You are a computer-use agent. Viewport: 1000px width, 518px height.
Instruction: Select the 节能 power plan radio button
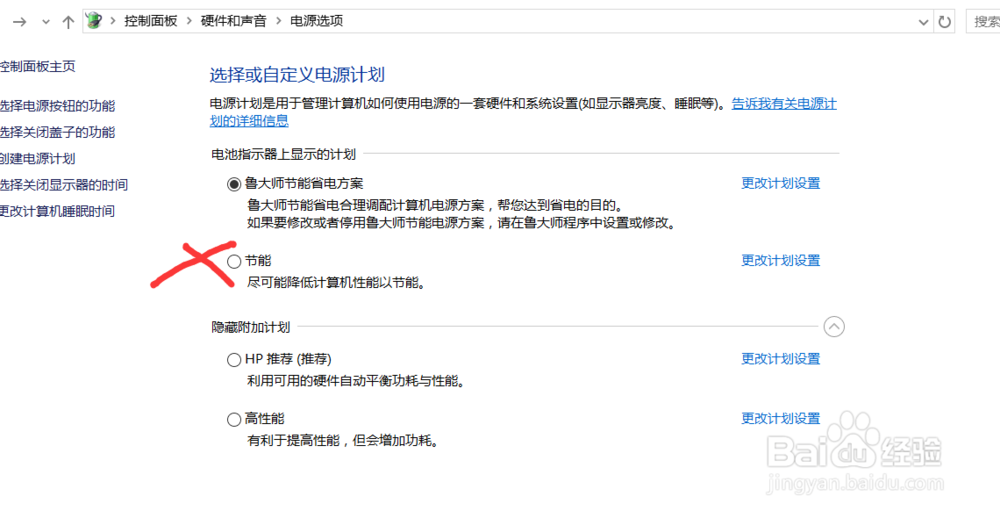[x=234, y=261]
